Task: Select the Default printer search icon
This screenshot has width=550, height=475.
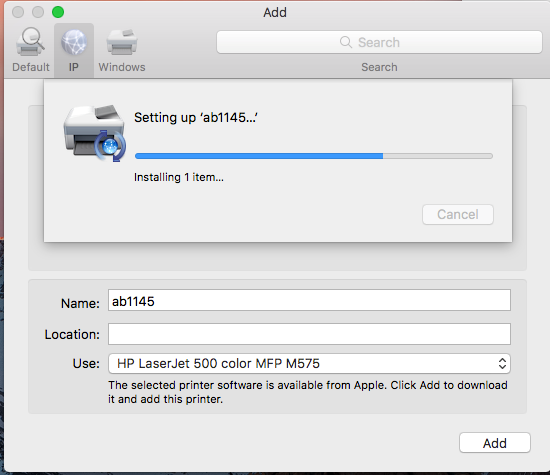Action: pyautogui.click(x=30, y=42)
